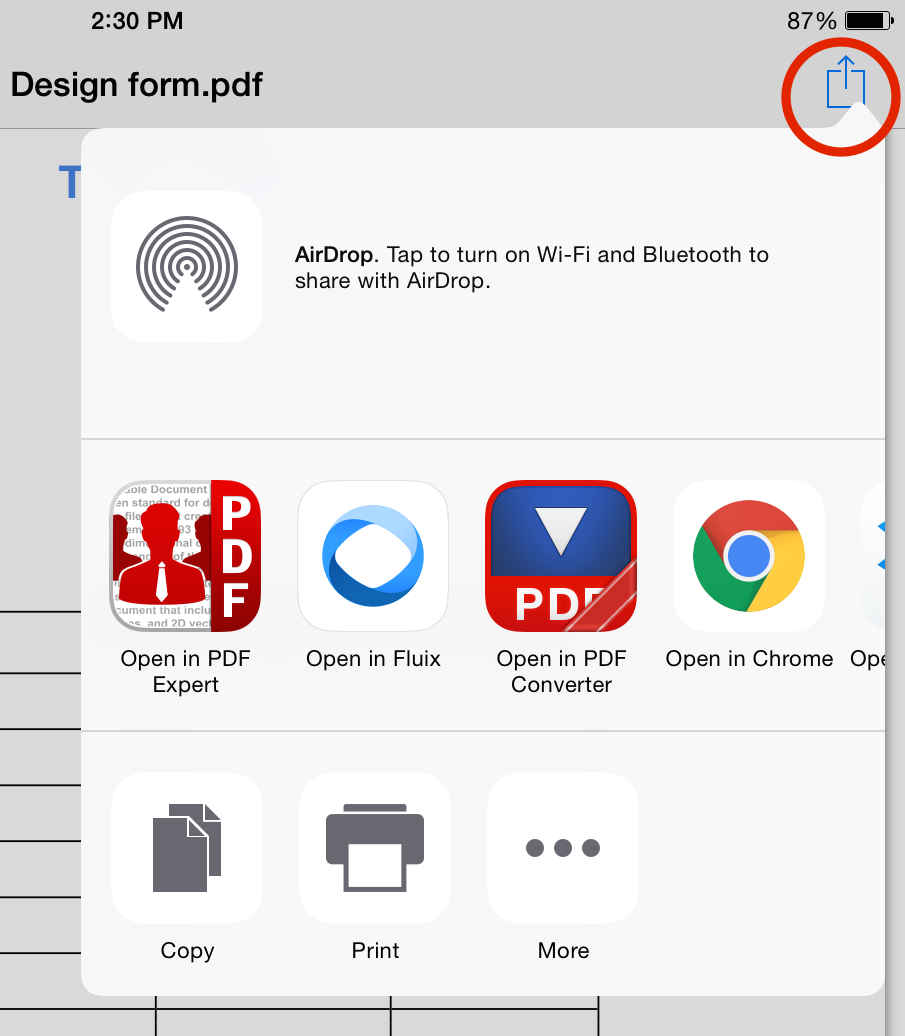Tap the AirDrop radar icon
The image size is (905, 1036).
[187, 267]
